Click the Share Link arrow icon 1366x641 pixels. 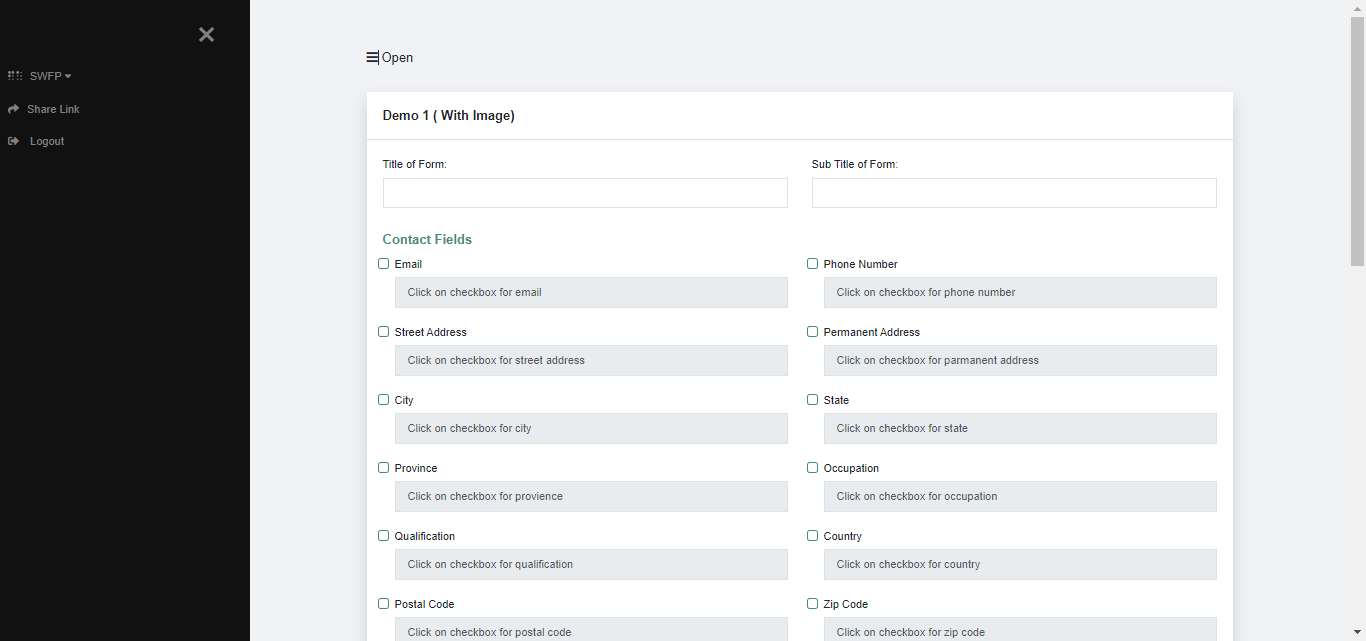(x=14, y=109)
